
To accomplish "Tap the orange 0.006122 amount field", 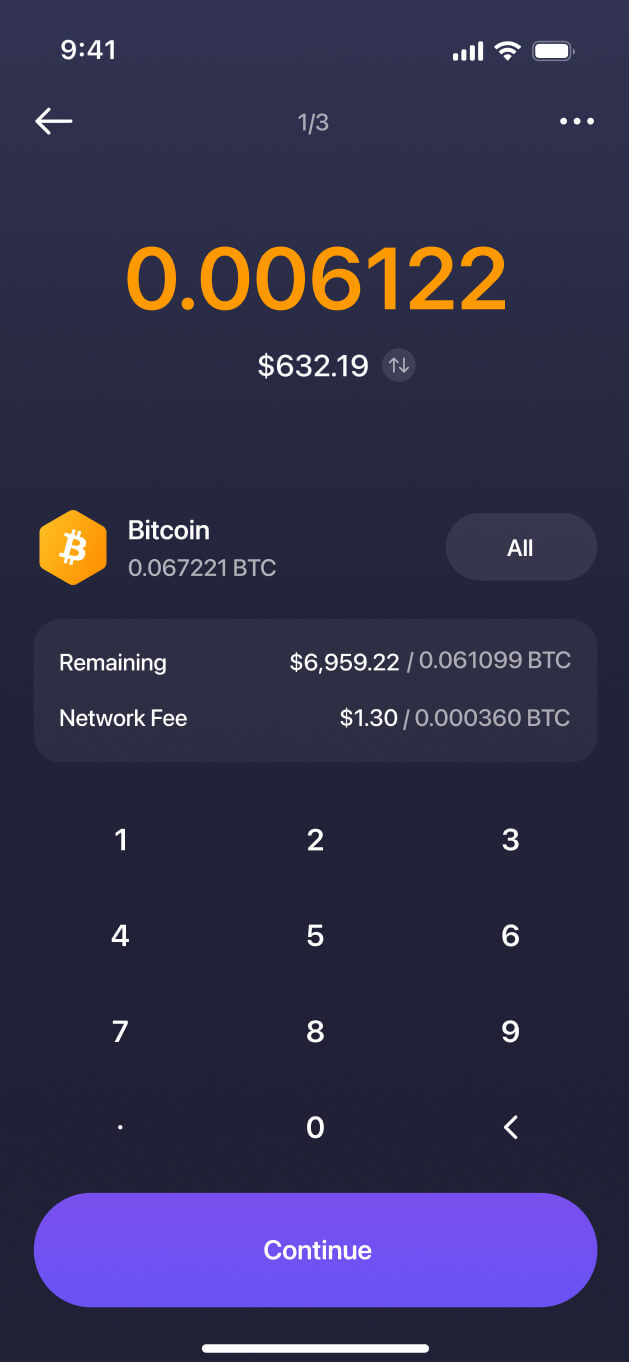I will [x=316, y=279].
